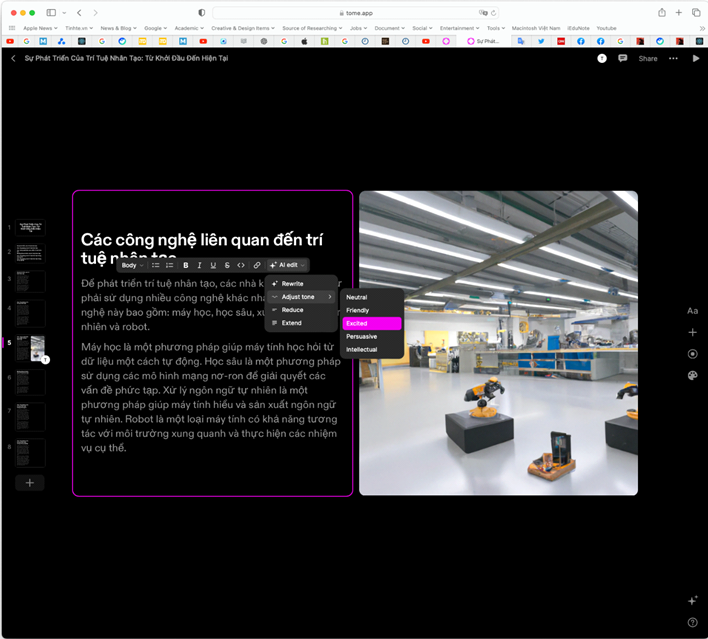The image size is (708, 639).
Task: Apply inline code formatting
Action: click(241, 265)
